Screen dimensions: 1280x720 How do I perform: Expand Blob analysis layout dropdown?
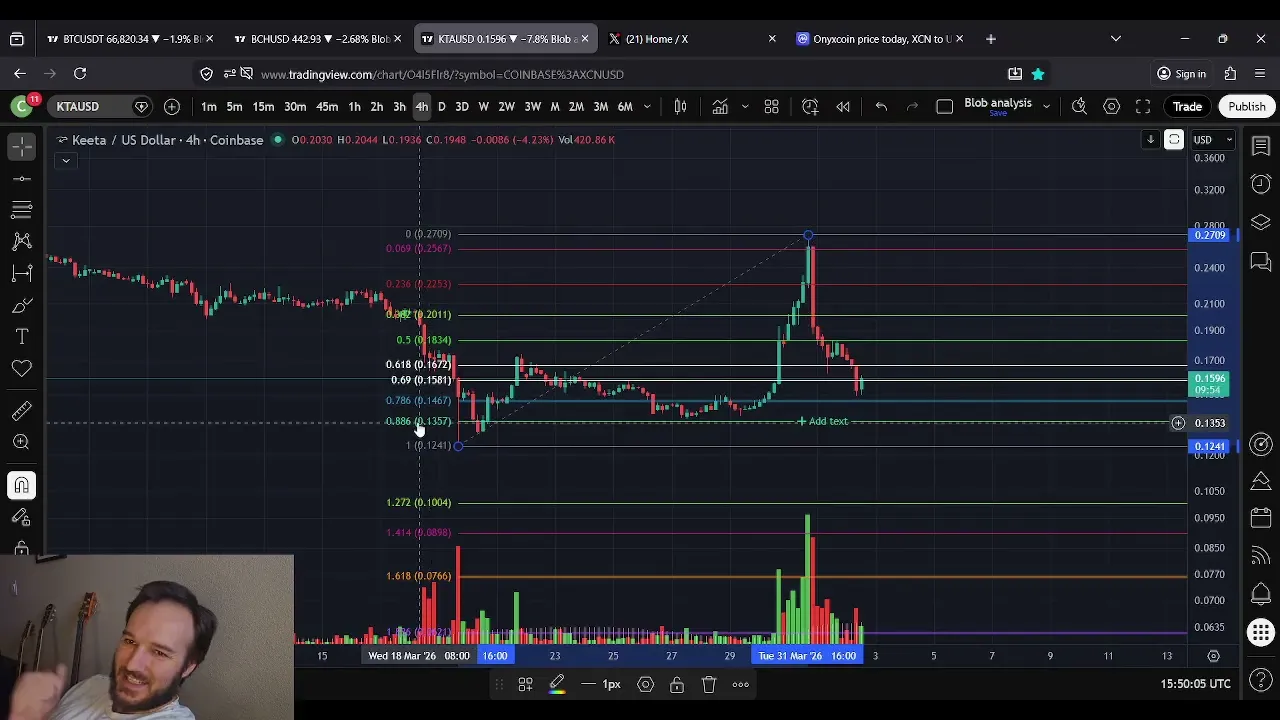pyautogui.click(x=1046, y=106)
